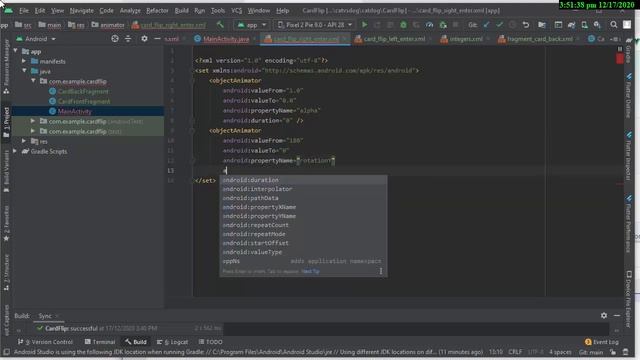Viewport: 640px width, 360px height.
Task: Select CardBackFragment in project tree
Action: tap(83, 91)
